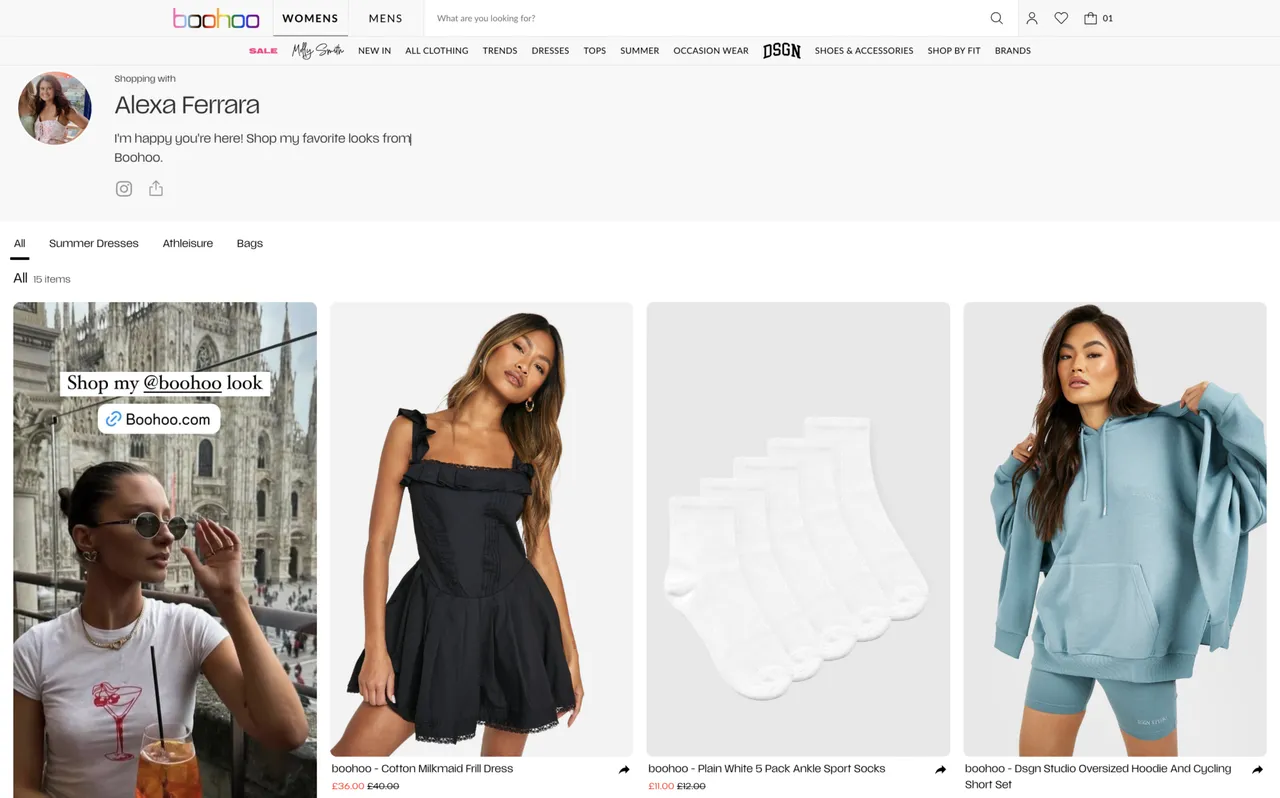The image size is (1280, 798).
Task: Click the Cotton Milkmaid Frill Dress title
Action: click(422, 769)
